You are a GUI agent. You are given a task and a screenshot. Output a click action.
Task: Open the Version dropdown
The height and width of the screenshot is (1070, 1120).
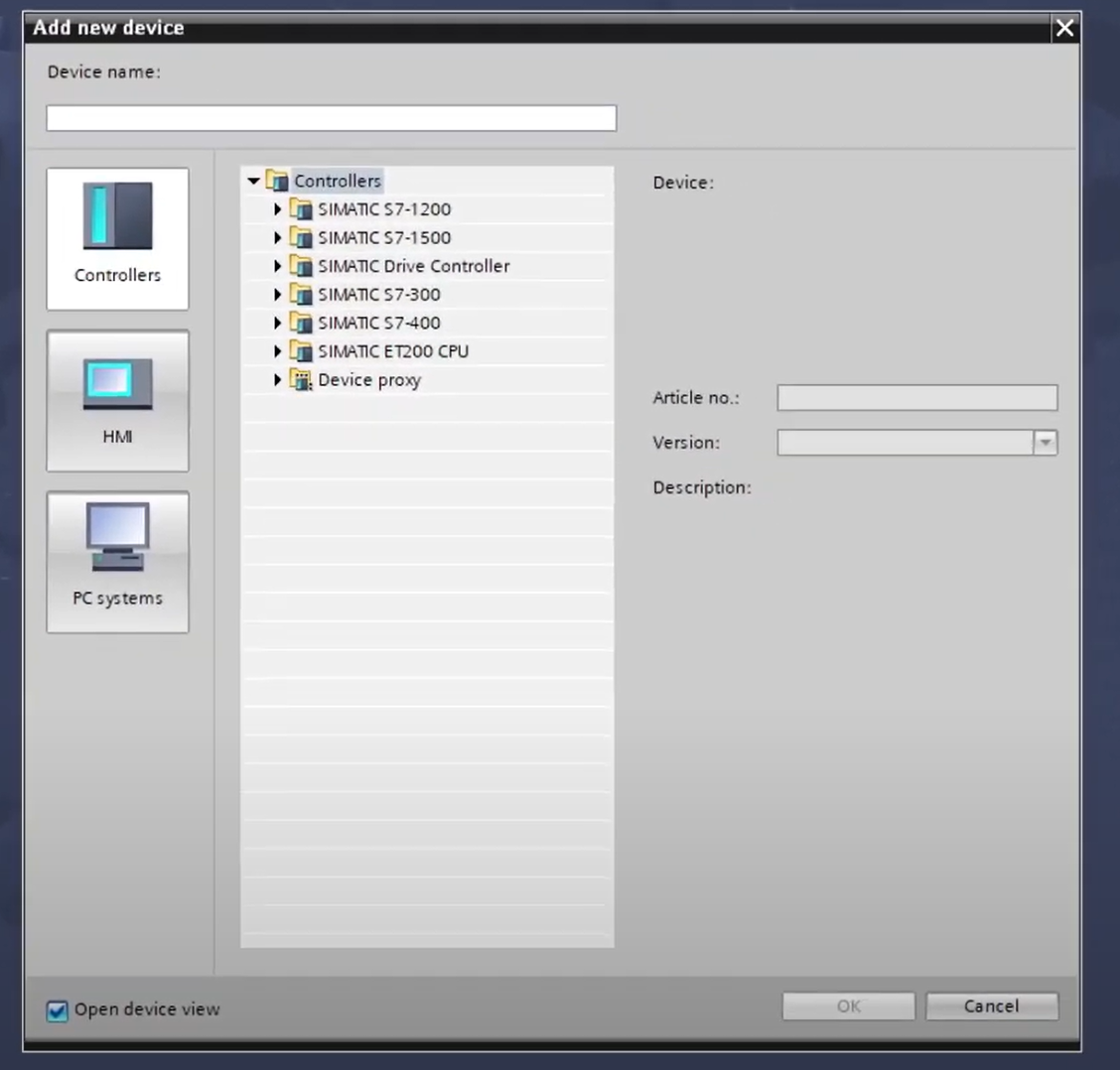(1045, 443)
